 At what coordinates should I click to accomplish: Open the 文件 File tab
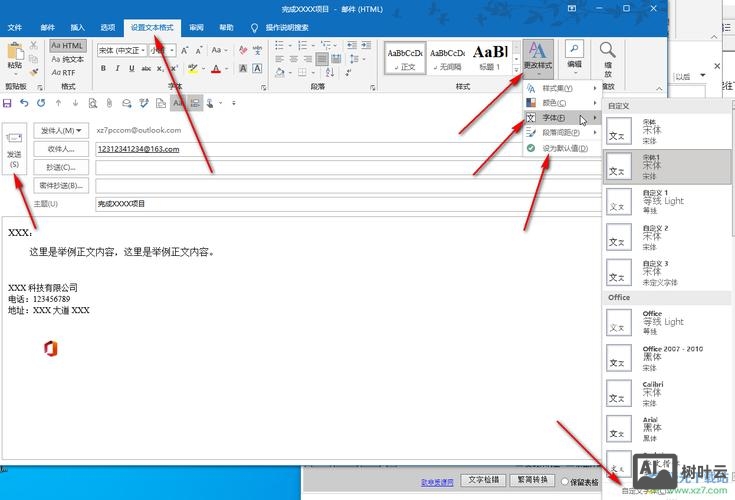coord(15,28)
